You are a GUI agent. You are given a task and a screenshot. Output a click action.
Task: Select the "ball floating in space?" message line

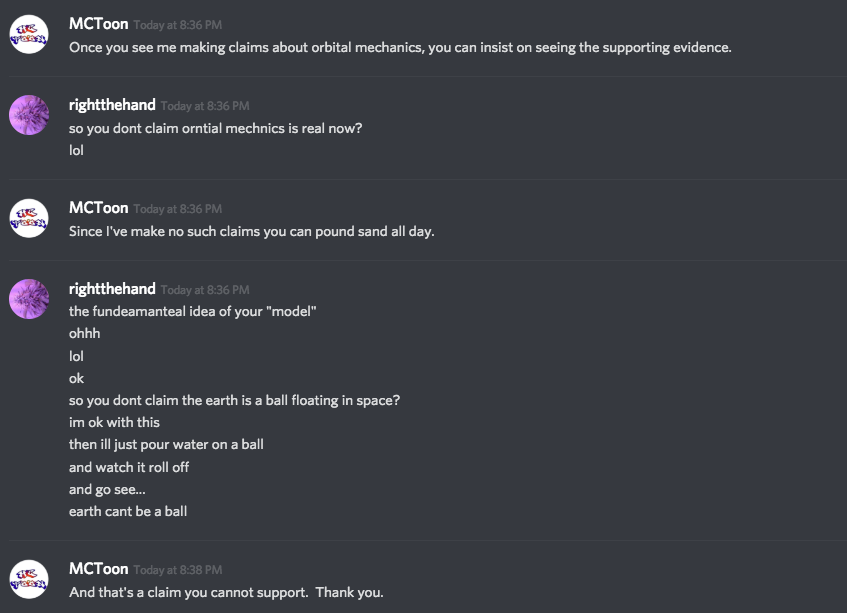coord(234,400)
